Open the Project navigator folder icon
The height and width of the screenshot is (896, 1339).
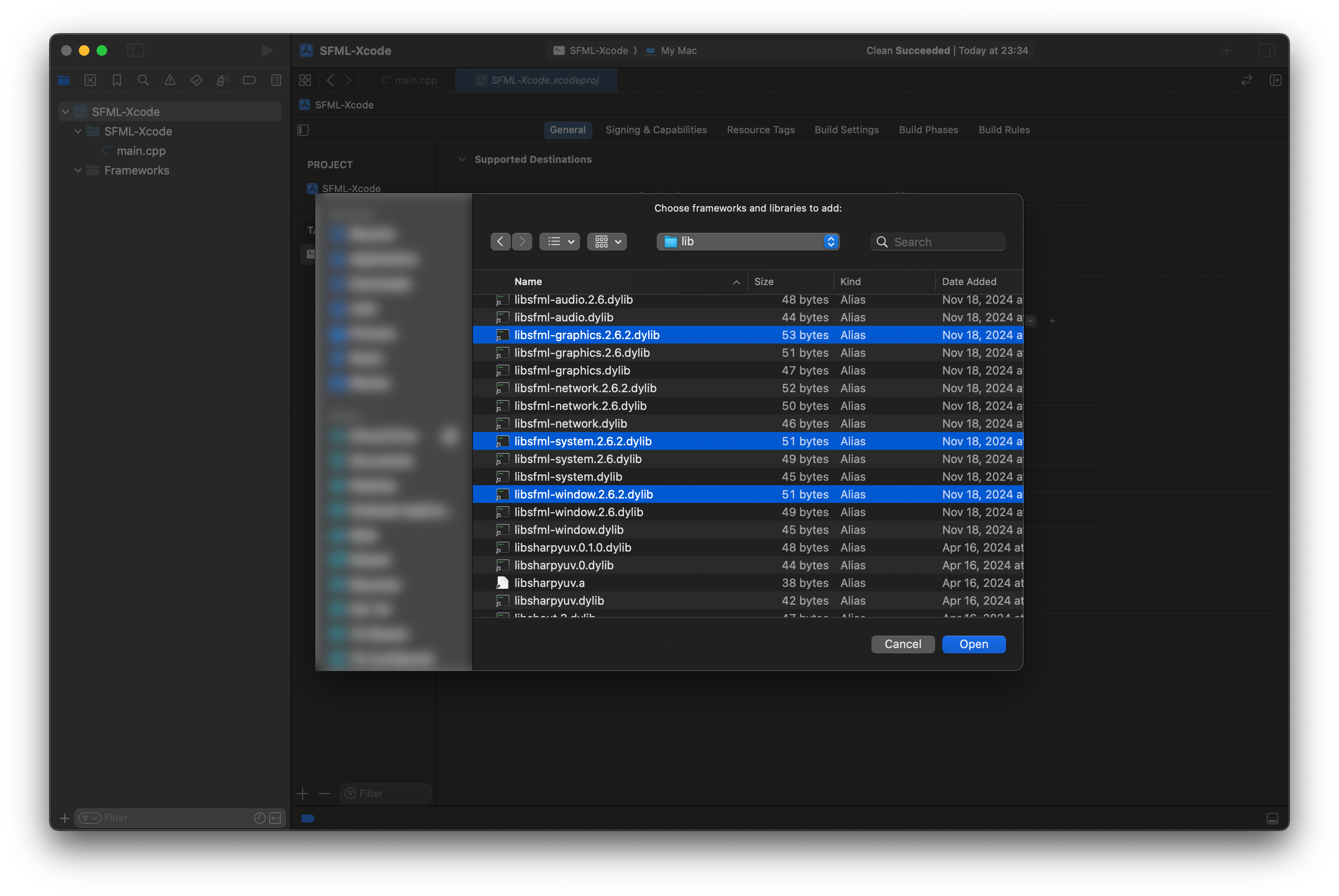pyautogui.click(x=64, y=81)
